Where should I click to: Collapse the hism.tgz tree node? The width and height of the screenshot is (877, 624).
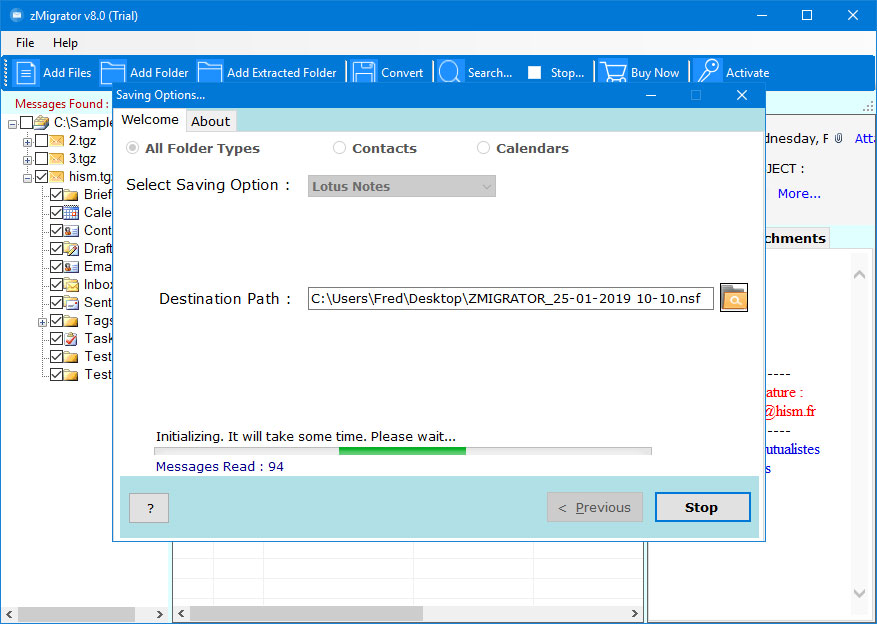coord(27,178)
